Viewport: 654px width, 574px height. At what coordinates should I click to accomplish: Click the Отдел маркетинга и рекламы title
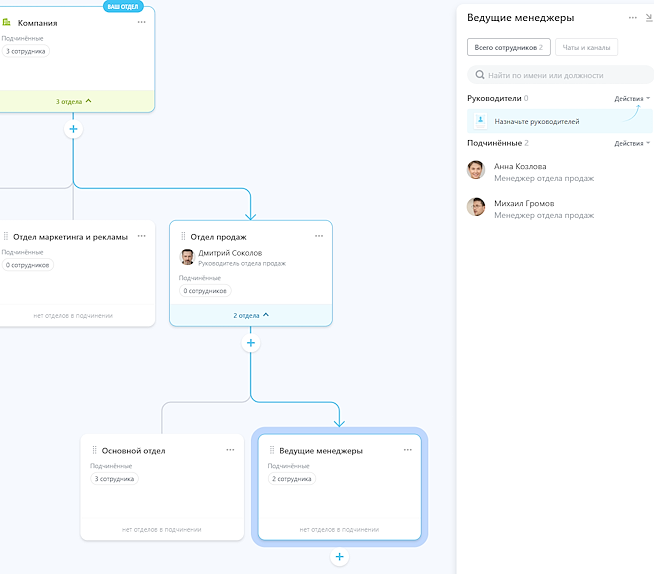coord(70,237)
